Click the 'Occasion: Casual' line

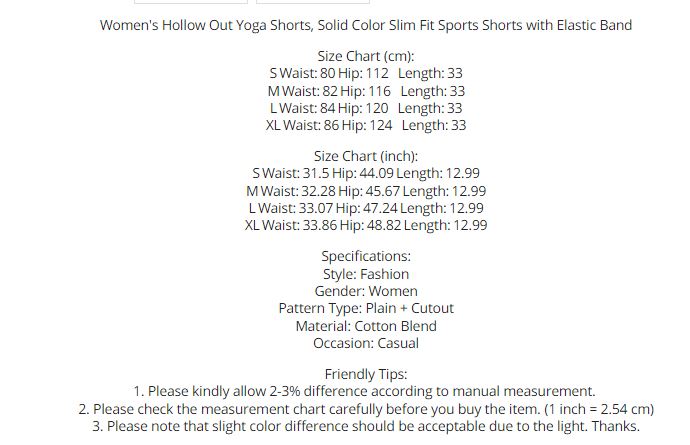click(x=365, y=343)
